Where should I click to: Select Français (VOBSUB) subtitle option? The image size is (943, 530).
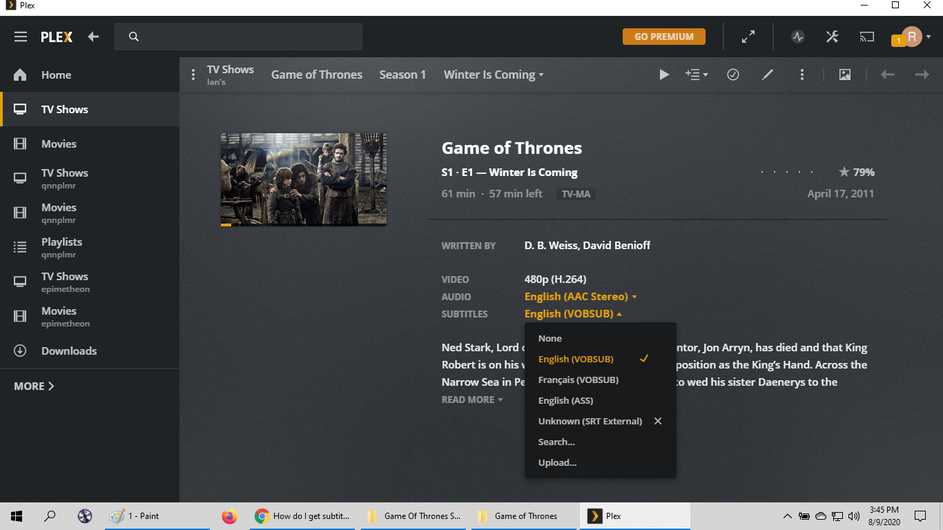tap(600, 380)
